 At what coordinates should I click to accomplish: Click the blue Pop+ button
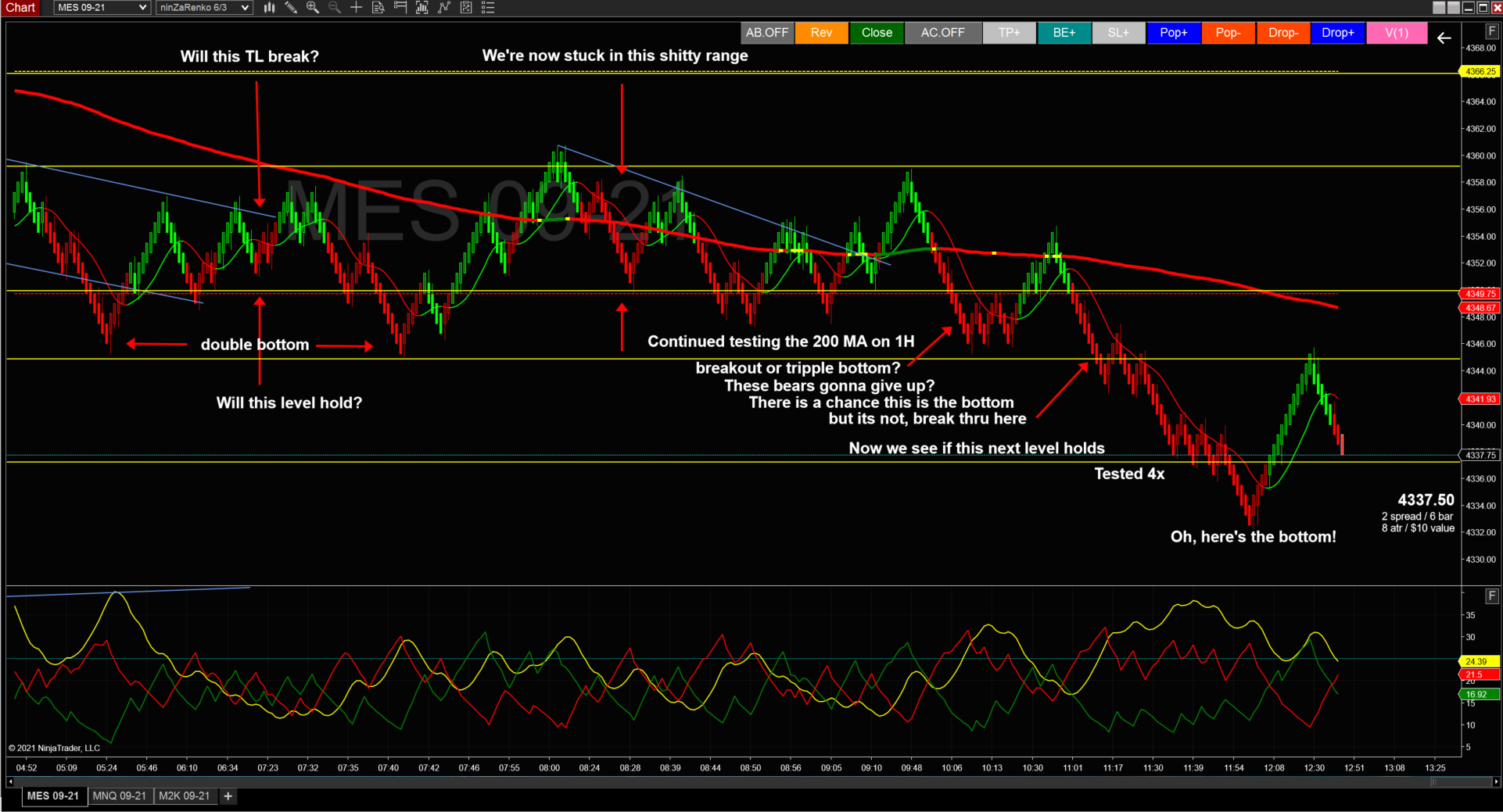click(1174, 33)
